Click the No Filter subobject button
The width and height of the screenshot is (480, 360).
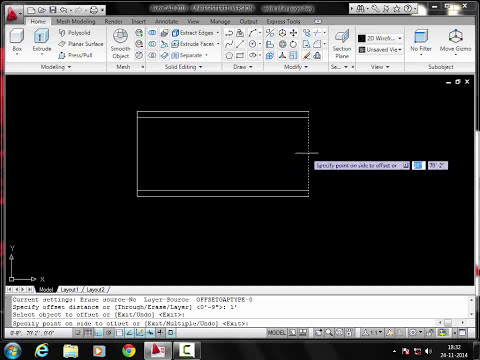pyautogui.click(x=421, y=40)
